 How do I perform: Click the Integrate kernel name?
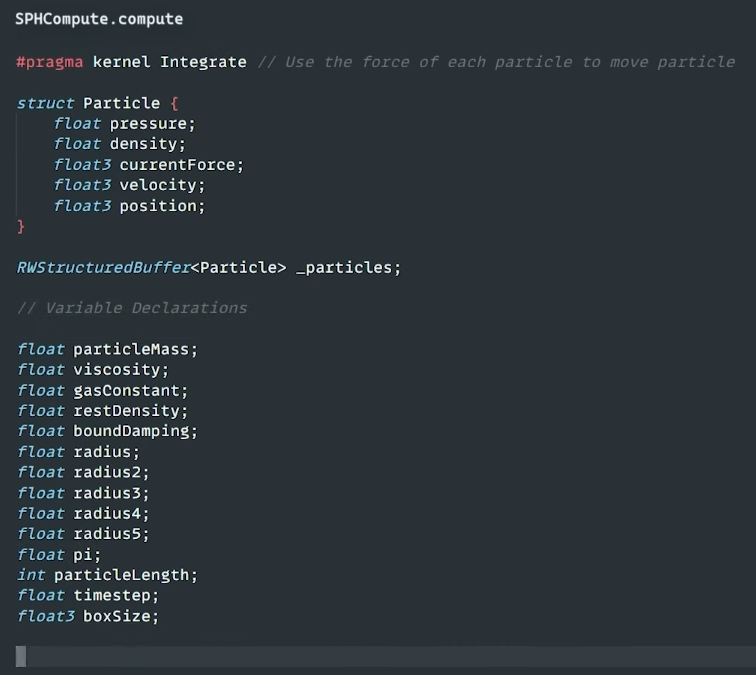click(x=203, y=62)
